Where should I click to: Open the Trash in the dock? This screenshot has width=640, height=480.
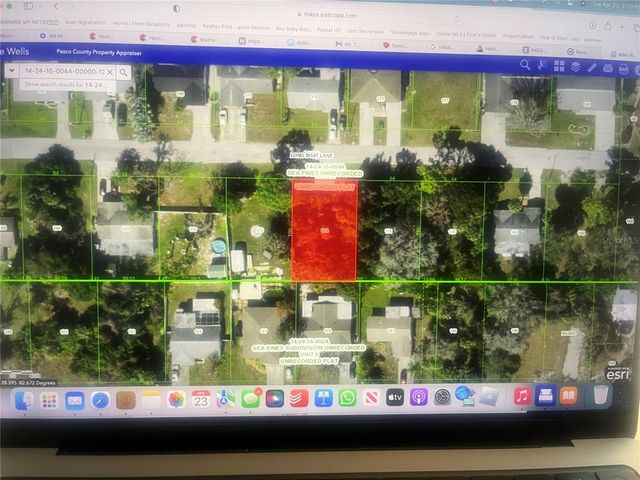600,397
